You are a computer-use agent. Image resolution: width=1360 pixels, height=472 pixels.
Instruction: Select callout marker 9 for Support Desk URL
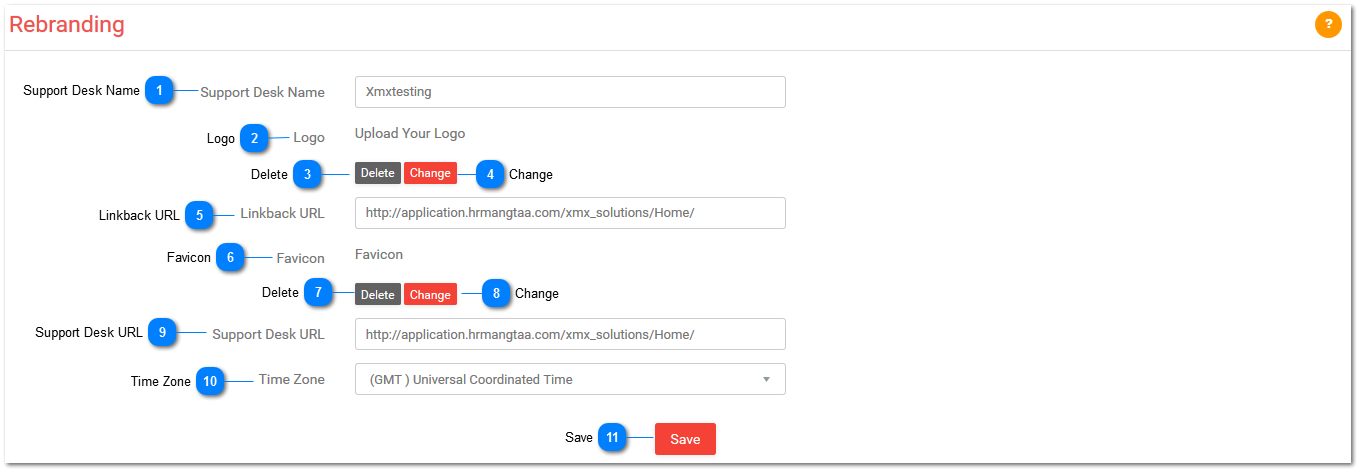pos(162,333)
